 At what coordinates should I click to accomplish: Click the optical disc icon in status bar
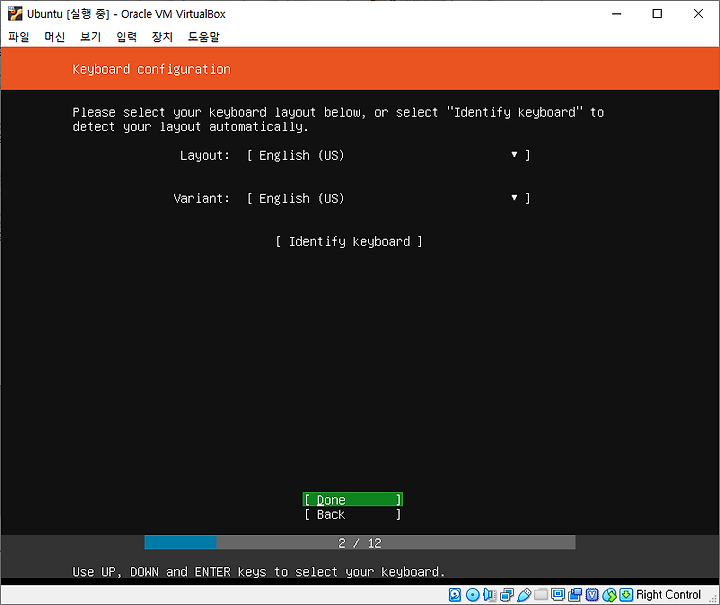472,595
